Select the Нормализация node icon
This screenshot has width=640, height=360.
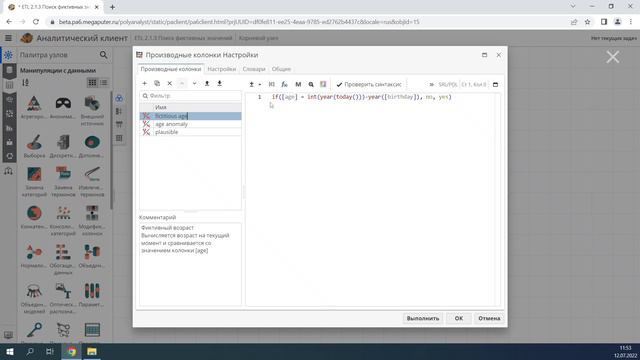point(34,252)
